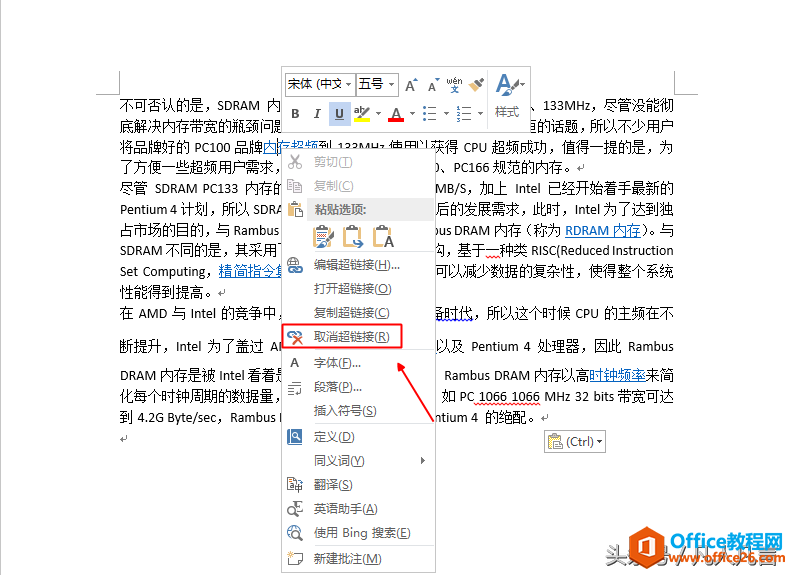This screenshot has width=792, height=575.
Task: Open bullets list dropdown arrow
Action: [446, 114]
